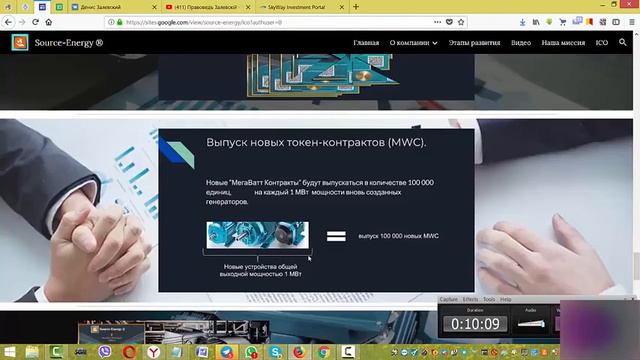Image resolution: width=640 pixels, height=360 pixels.
Task: Bookmark this page with the star icon
Action: 461,22
